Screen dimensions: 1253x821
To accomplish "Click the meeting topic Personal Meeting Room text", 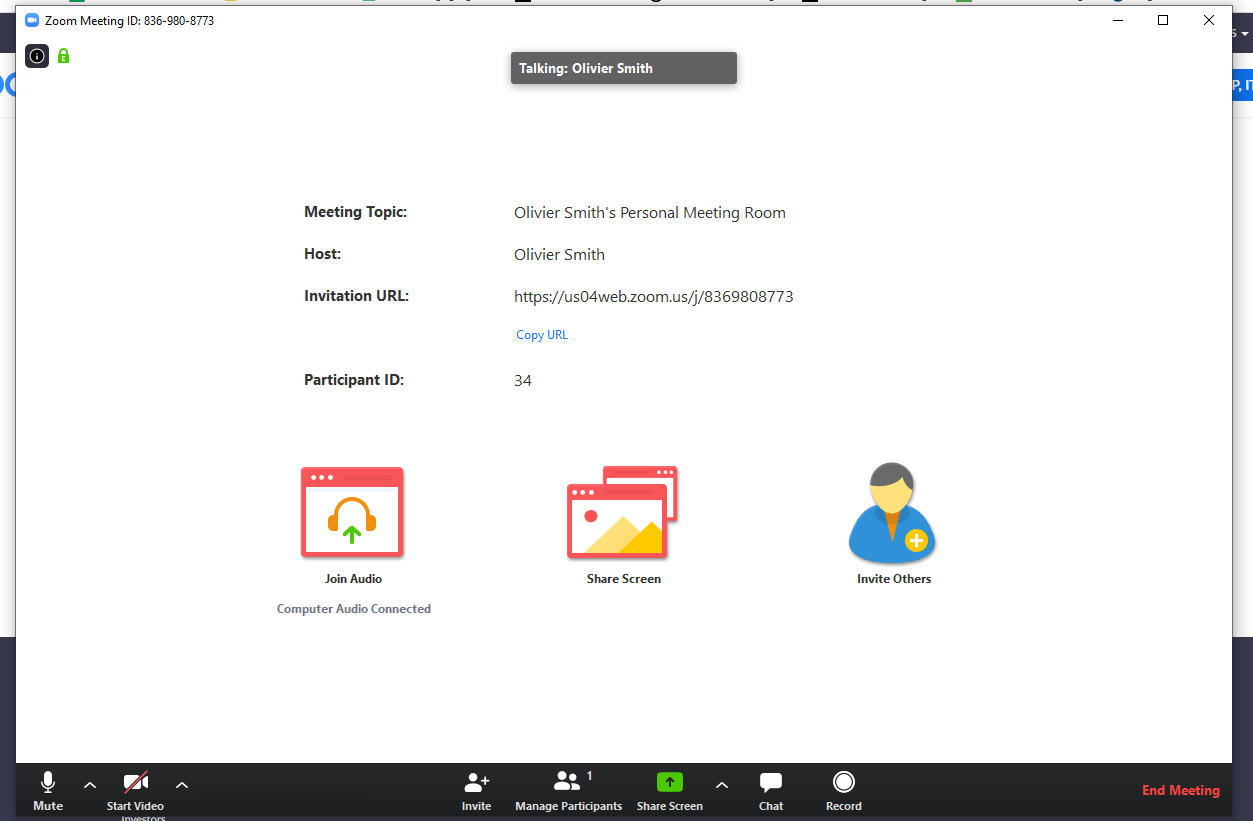I will point(650,213).
